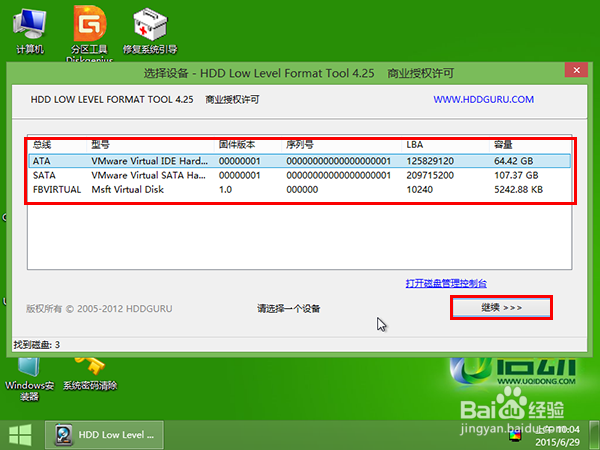Open the 修复系统引导 desktop icon
Screen dimensions: 600x450
(x=150, y=31)
